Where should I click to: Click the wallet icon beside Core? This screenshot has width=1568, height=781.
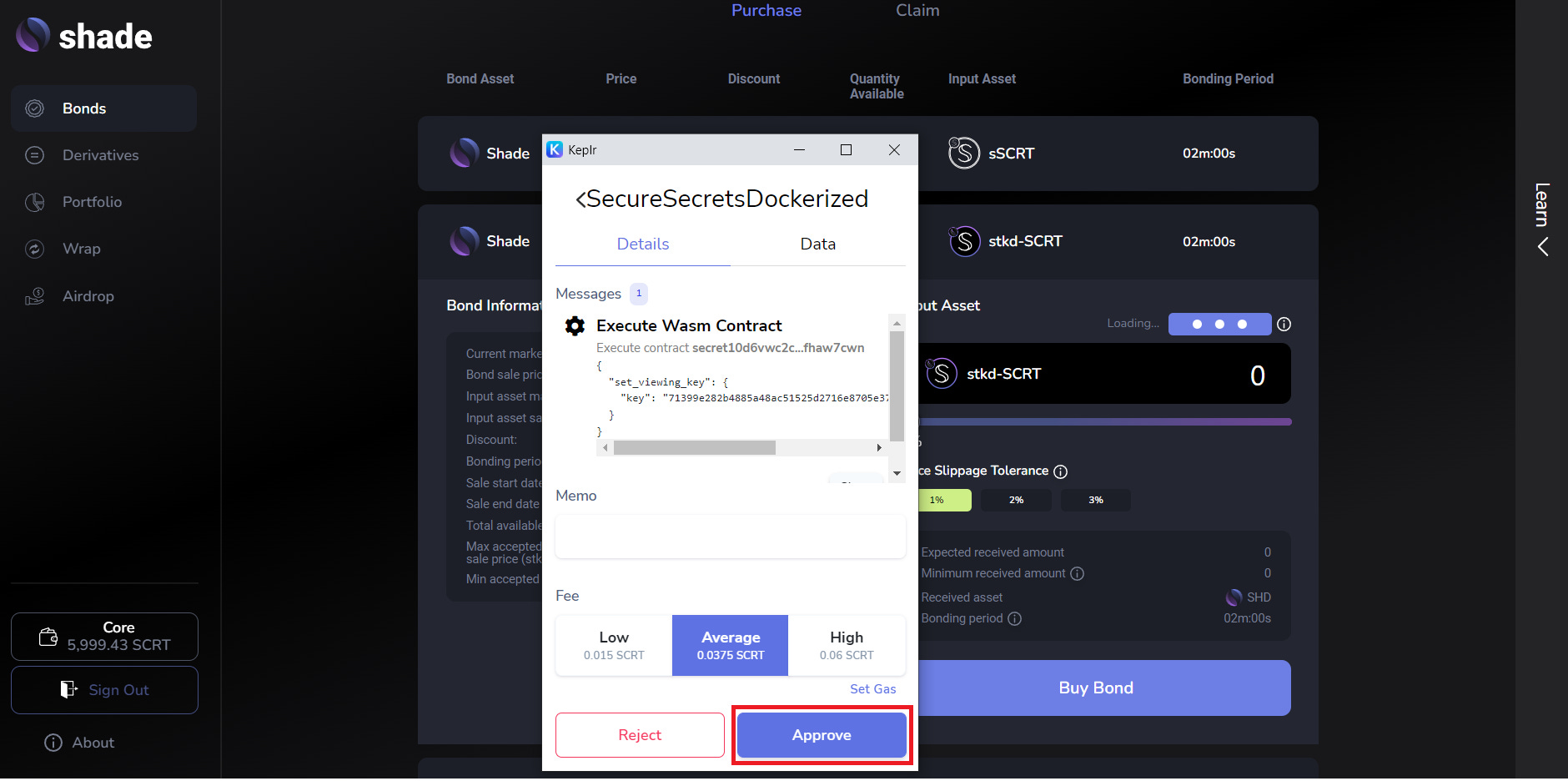48,637
